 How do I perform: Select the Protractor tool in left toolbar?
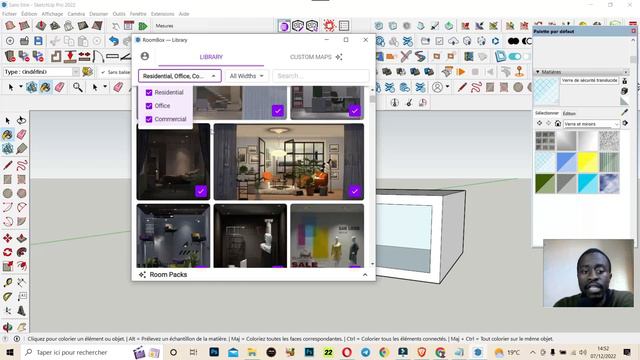[x=7, y=297]
